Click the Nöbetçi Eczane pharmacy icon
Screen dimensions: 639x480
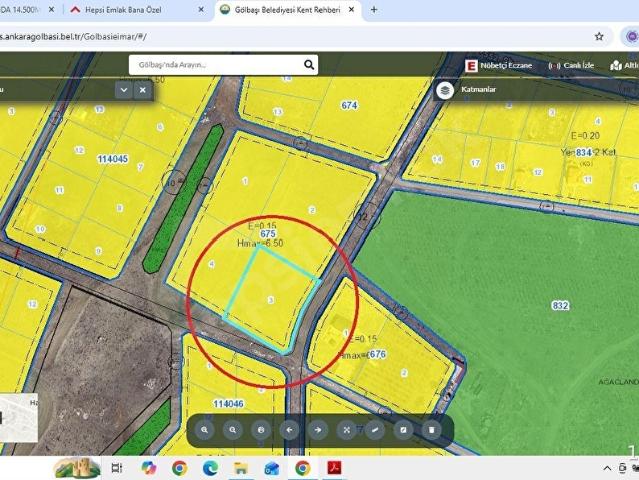tap(471, 66)
